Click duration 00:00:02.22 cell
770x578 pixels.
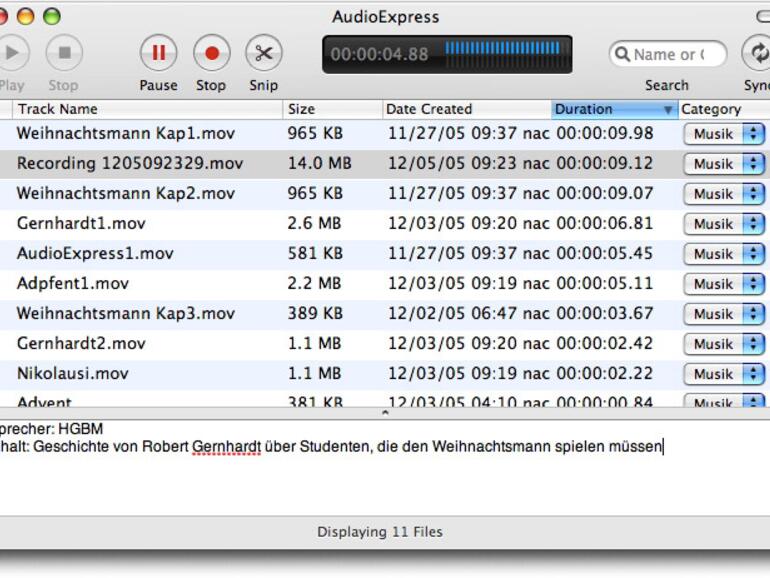pyautogui.click(x=605, y=373)
